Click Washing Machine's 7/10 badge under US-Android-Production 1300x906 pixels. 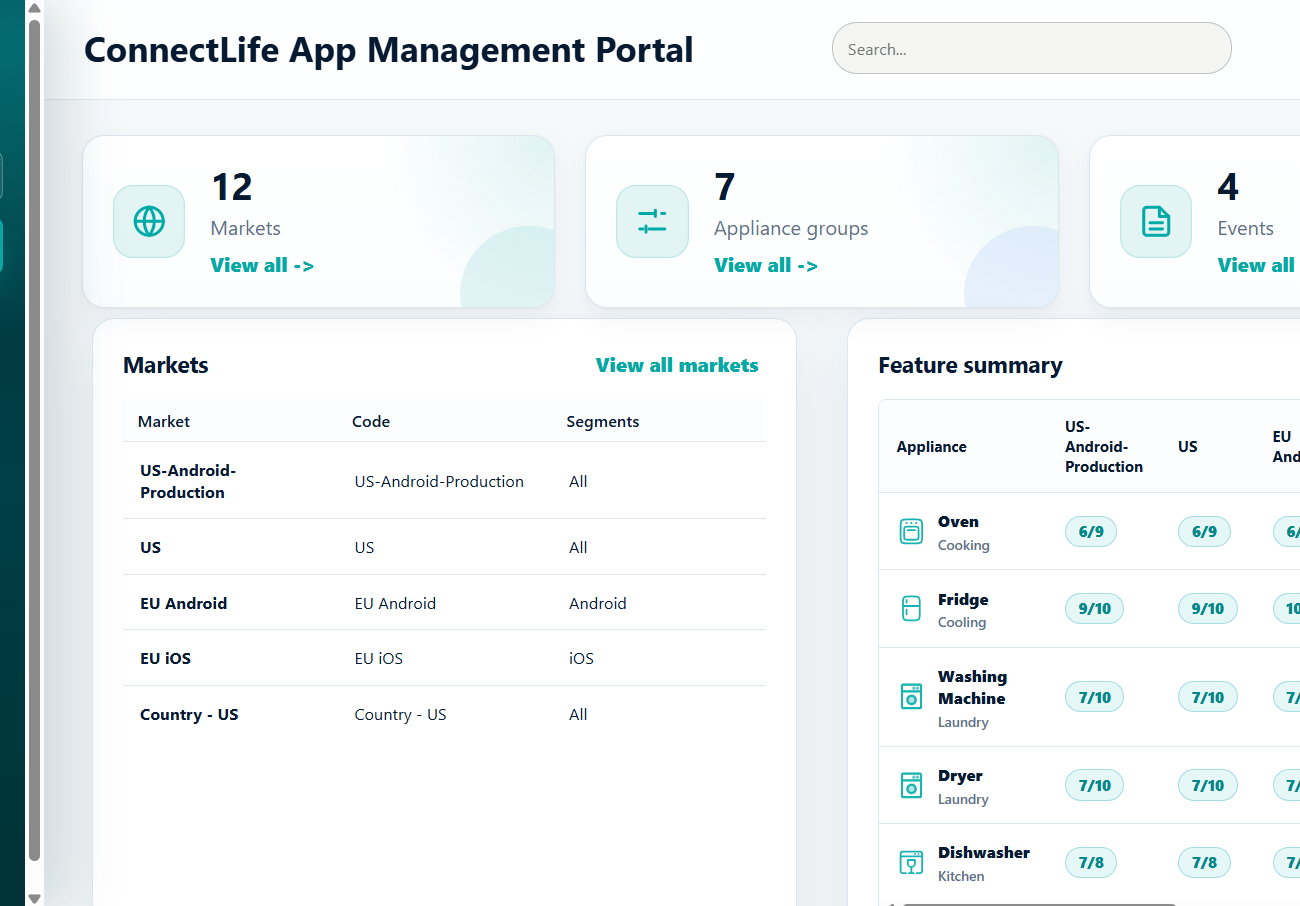click(x=1095, y=697)
